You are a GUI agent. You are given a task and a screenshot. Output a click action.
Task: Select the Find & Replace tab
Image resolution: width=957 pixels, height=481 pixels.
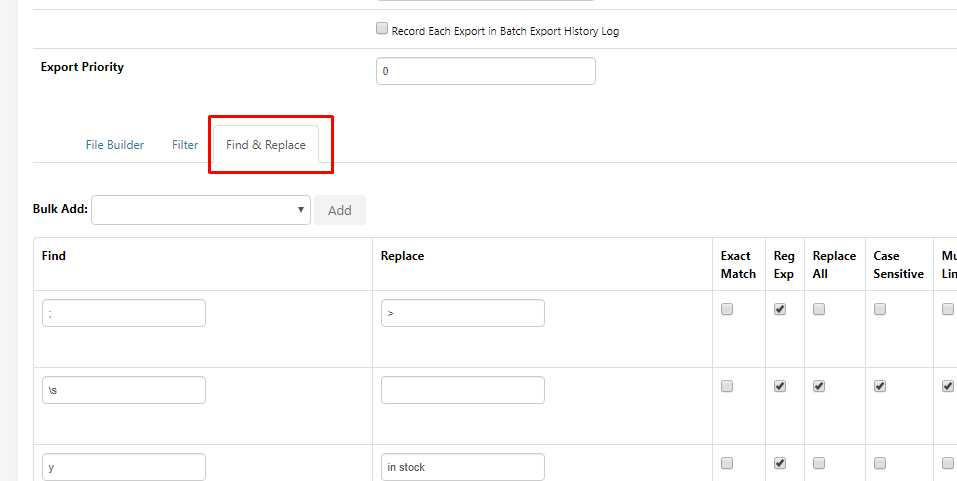point(265,145)
